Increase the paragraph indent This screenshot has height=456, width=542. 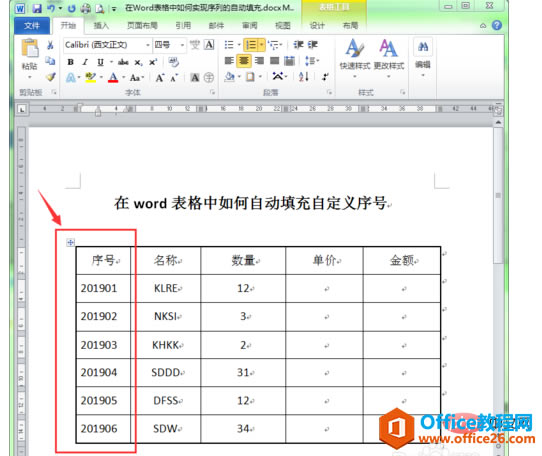[312, 45]
